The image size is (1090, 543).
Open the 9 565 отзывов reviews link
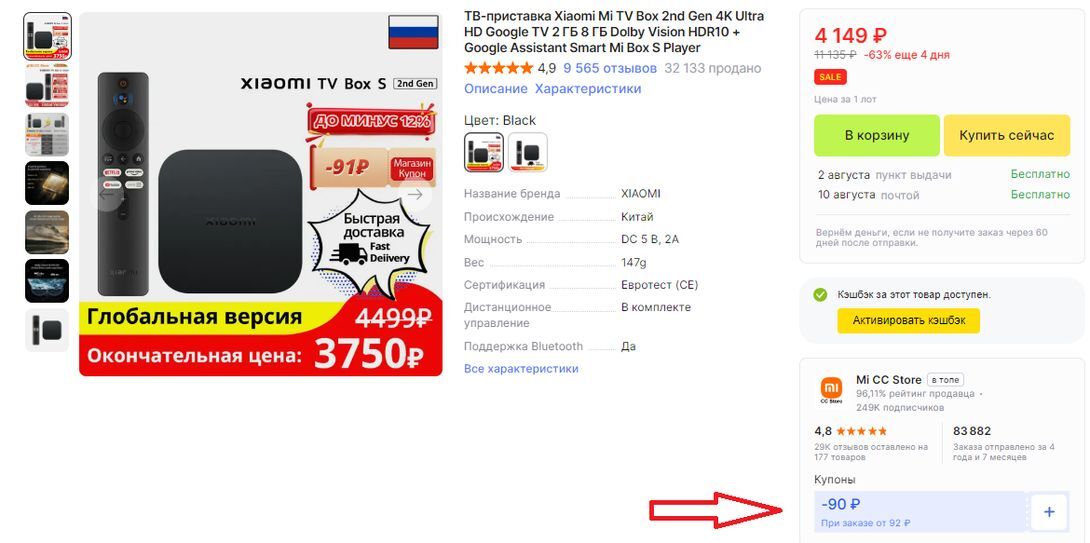pyautogui.click(x=610, y=68)
